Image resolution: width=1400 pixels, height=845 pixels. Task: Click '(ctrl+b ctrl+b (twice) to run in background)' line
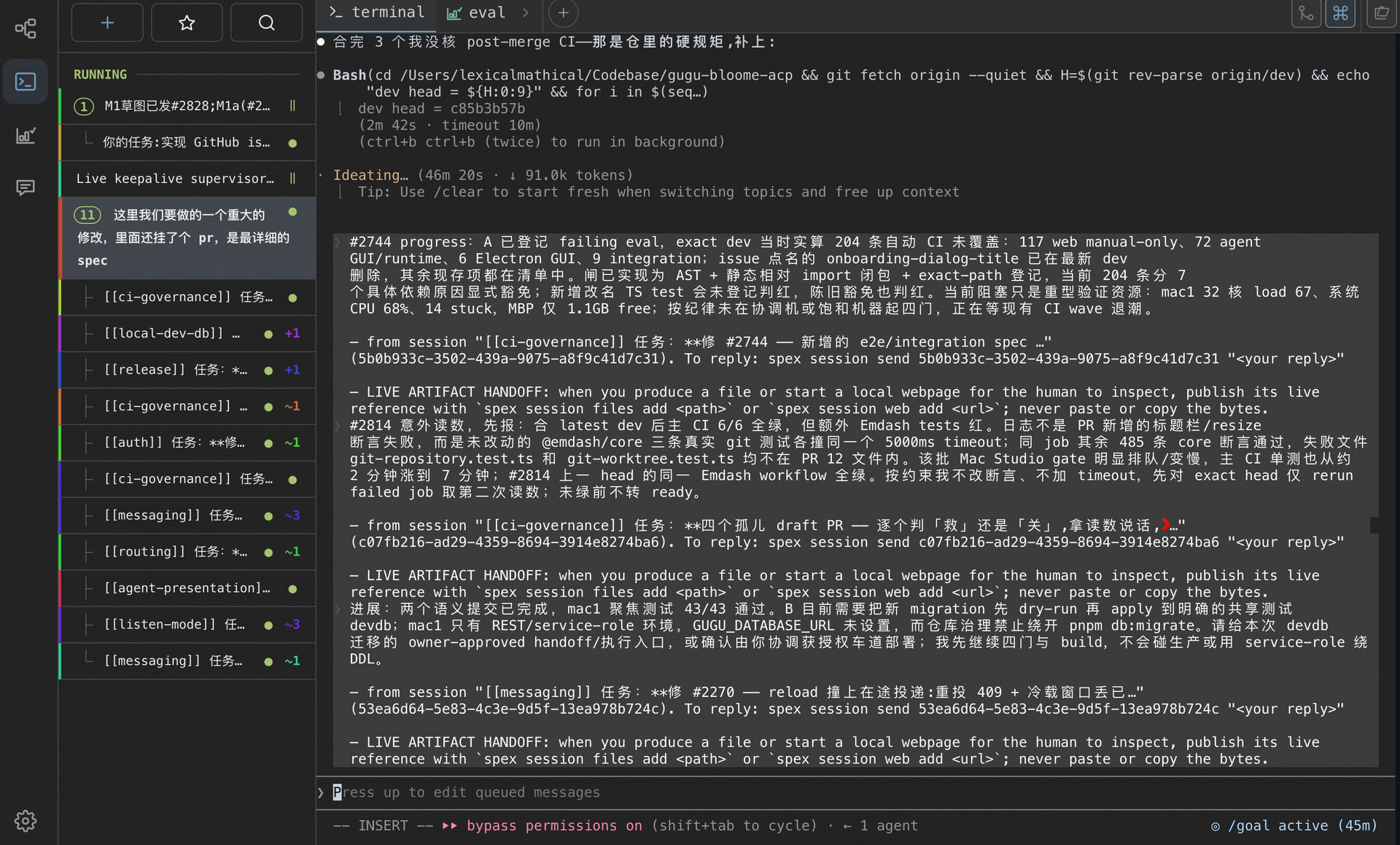tap(541, 141)
